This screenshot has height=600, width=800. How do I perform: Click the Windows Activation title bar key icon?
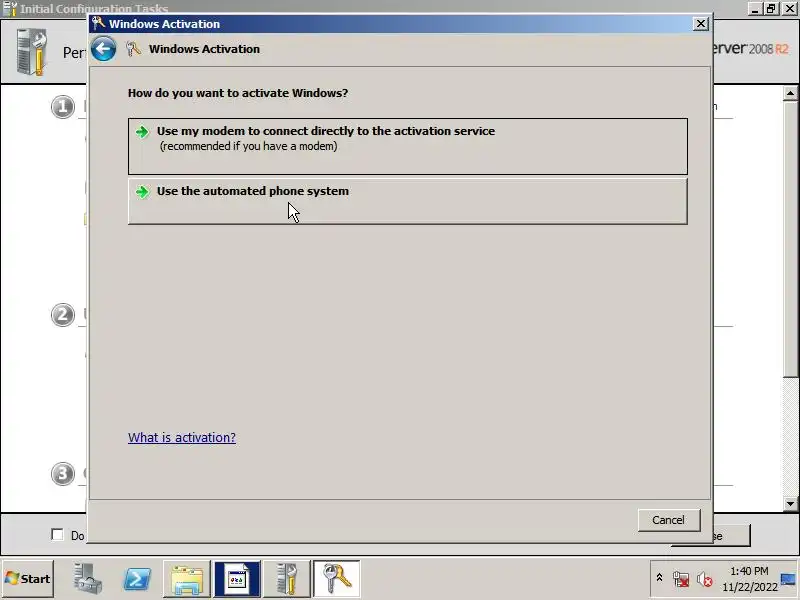coord(98,23)
